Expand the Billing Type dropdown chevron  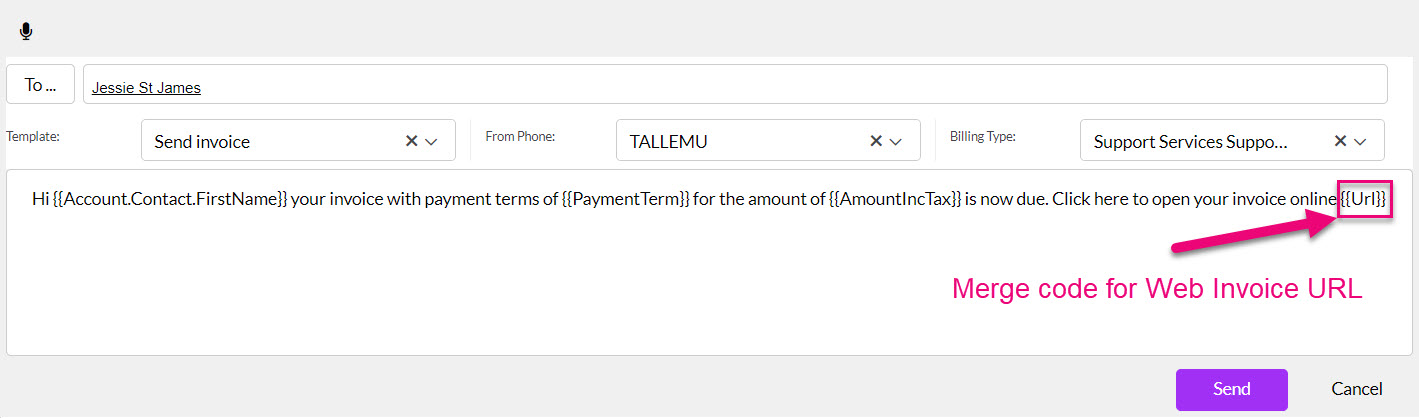click(1361, 142)
